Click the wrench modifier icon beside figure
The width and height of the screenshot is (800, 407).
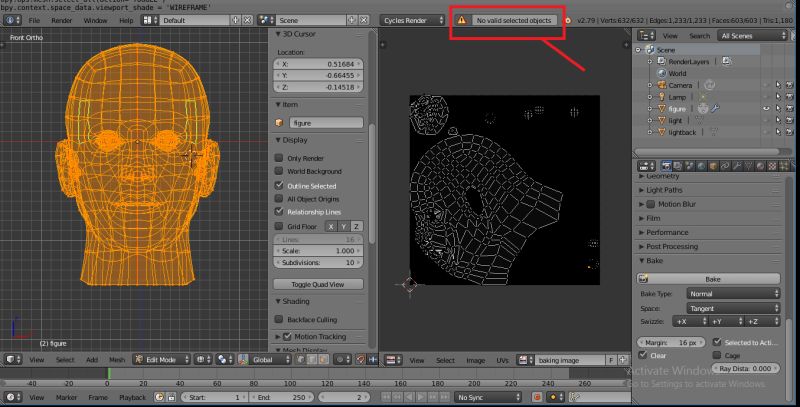click(x=715, y=109)
